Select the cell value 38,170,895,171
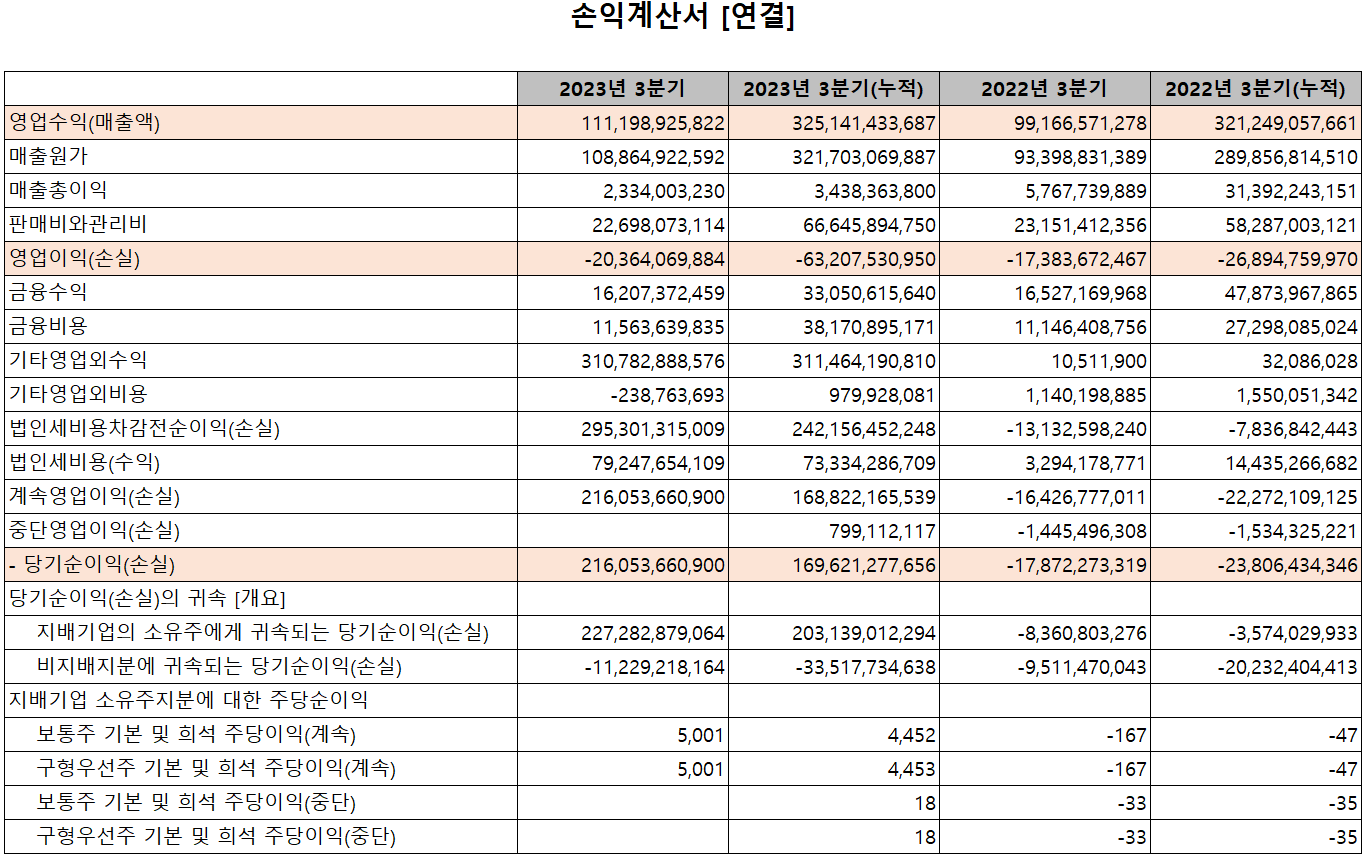1365x857 pixels. (x=870, y=328)
